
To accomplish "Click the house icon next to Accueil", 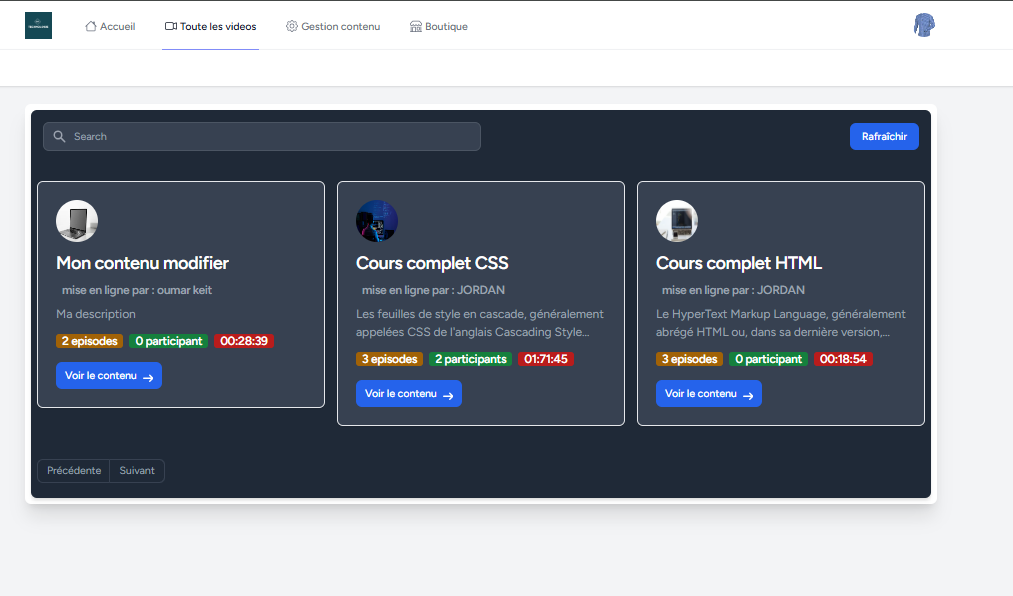I will 91,26.
